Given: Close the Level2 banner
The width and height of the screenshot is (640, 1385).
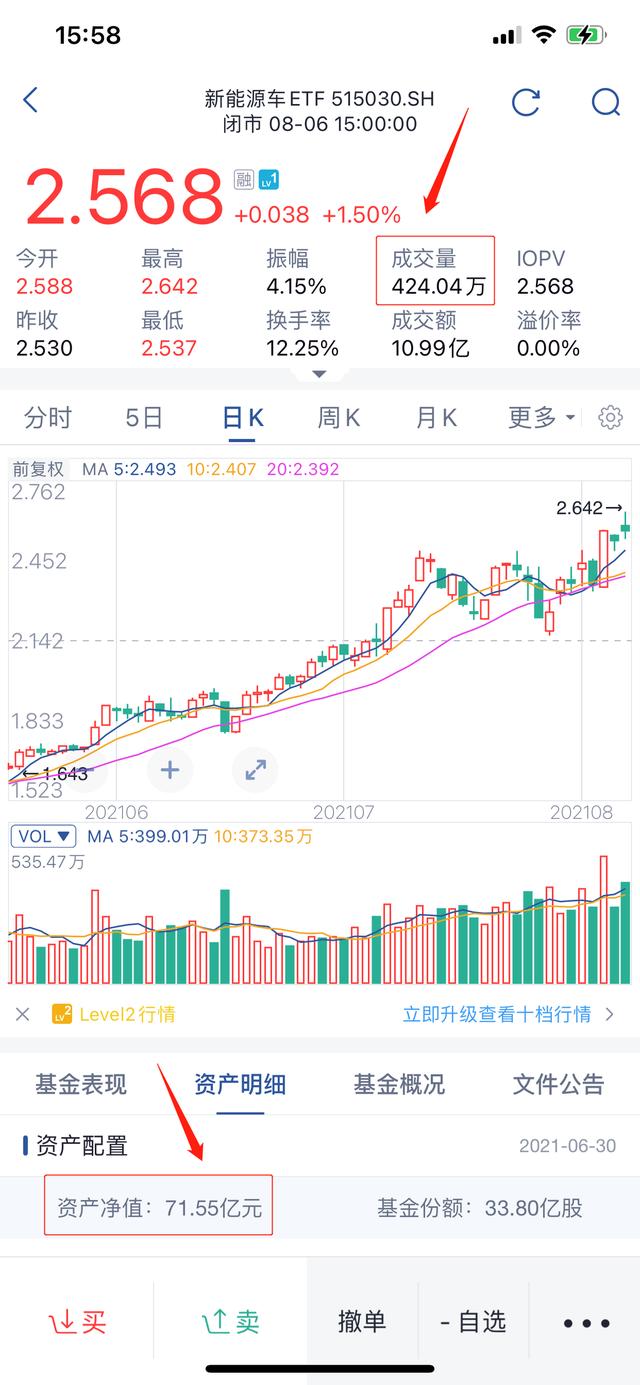Looking at the screenshot, I should point(23,1014).
